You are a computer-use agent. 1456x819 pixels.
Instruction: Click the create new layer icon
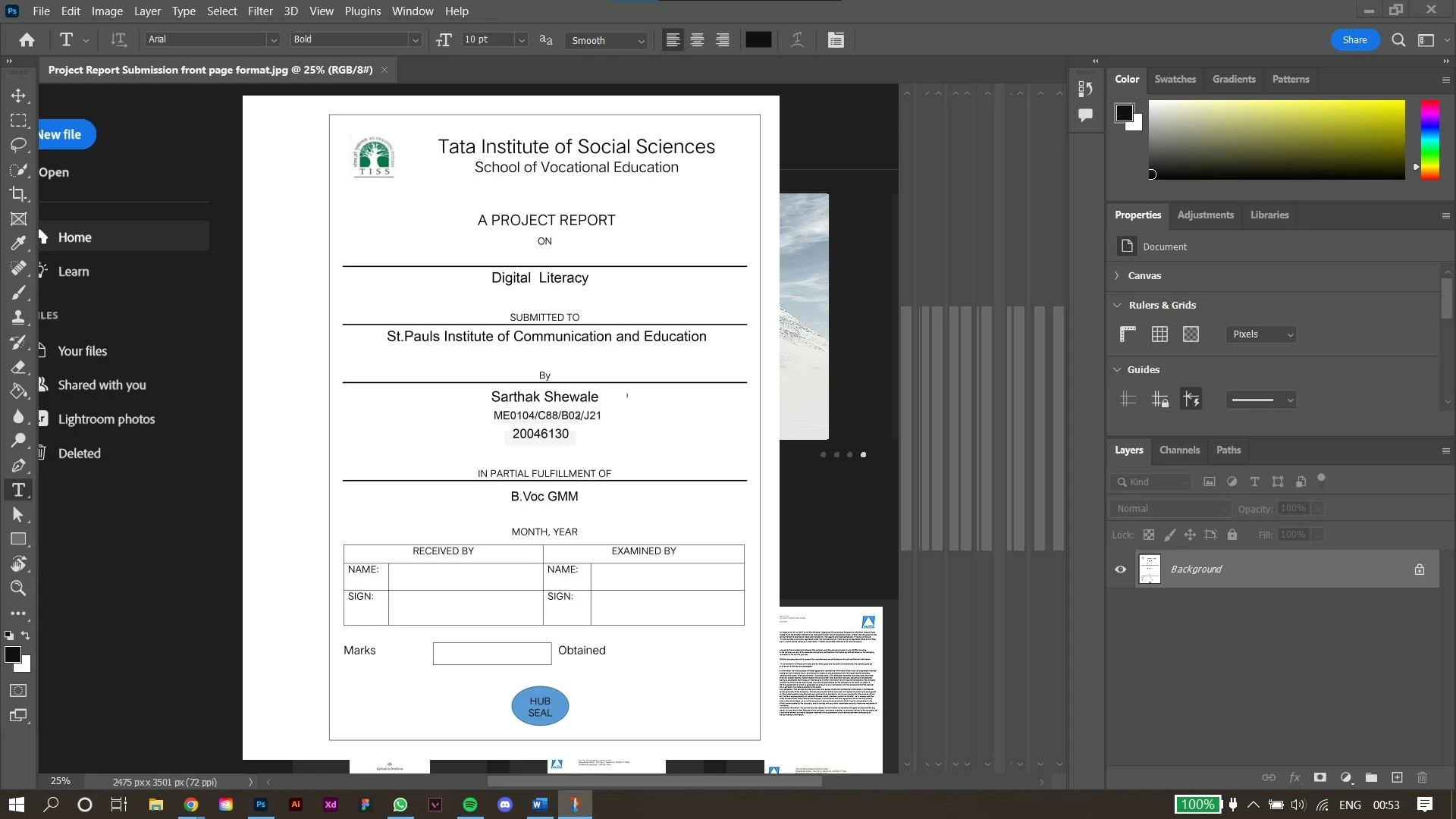(1397, 777)
